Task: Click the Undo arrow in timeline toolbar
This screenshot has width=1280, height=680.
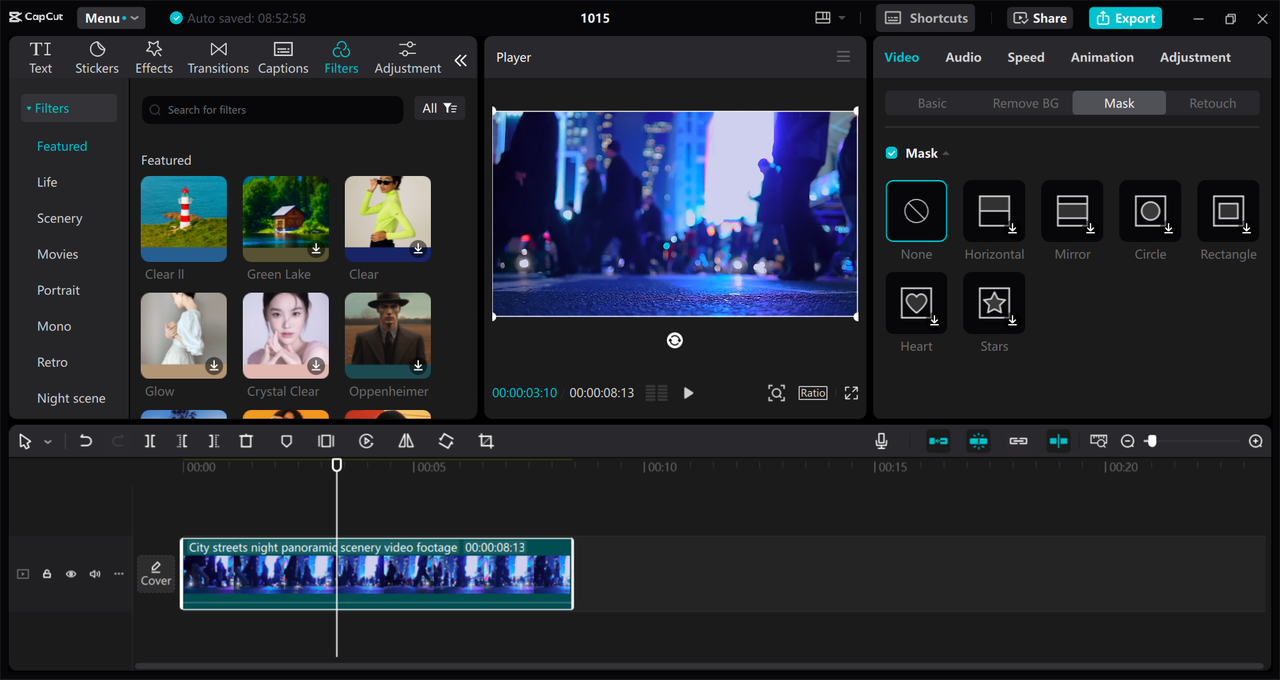Action: tap(86, 441)
